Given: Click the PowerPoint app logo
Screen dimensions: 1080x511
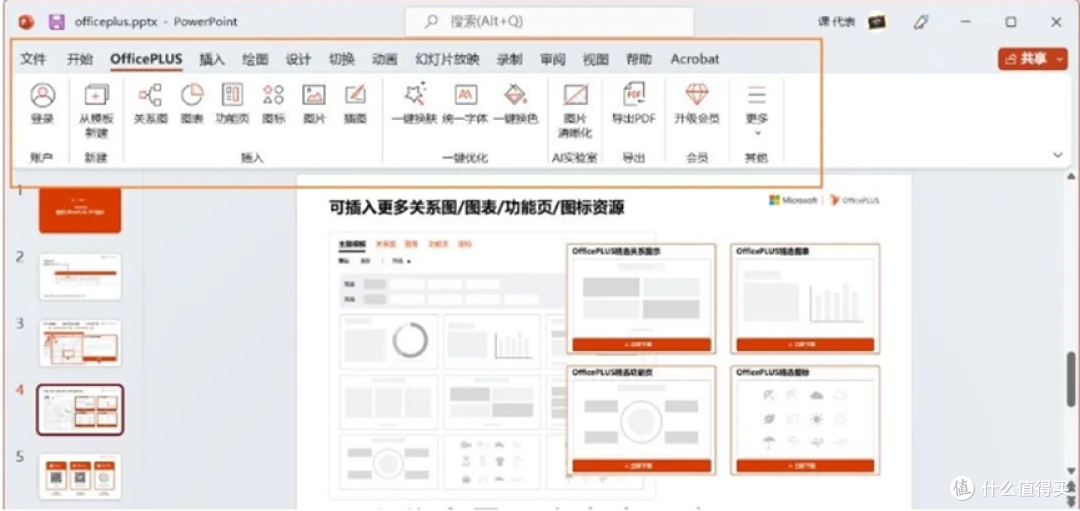Looking at the screenshot, I should [27, 22].
